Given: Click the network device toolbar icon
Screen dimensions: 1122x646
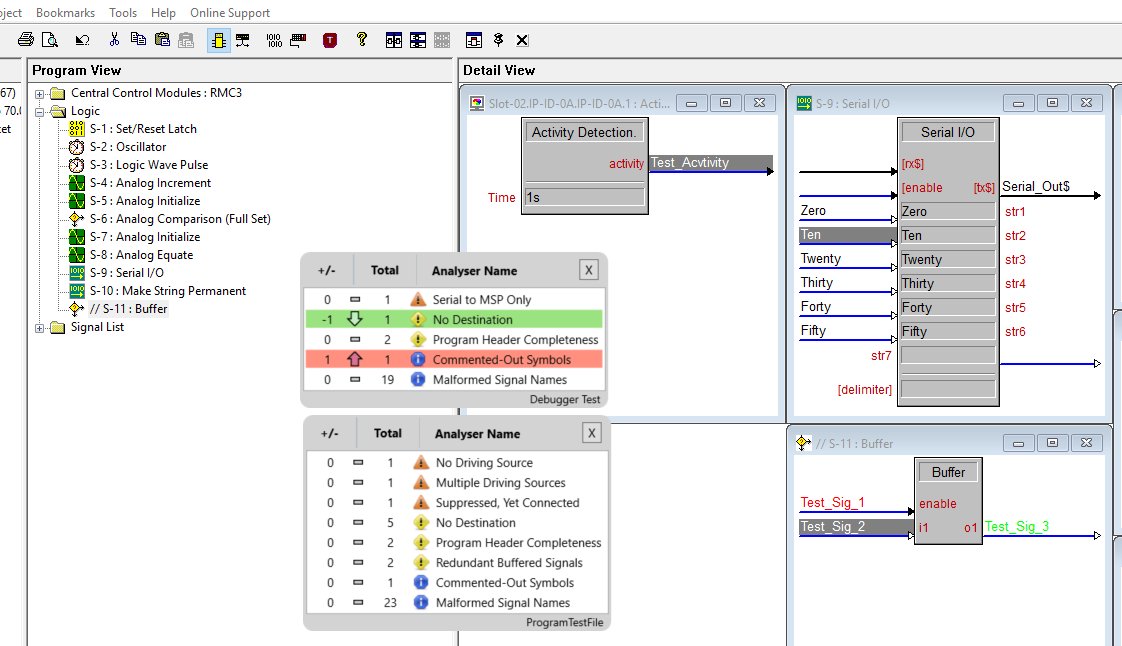Looking at the screenshot, I should pos(243,40).
